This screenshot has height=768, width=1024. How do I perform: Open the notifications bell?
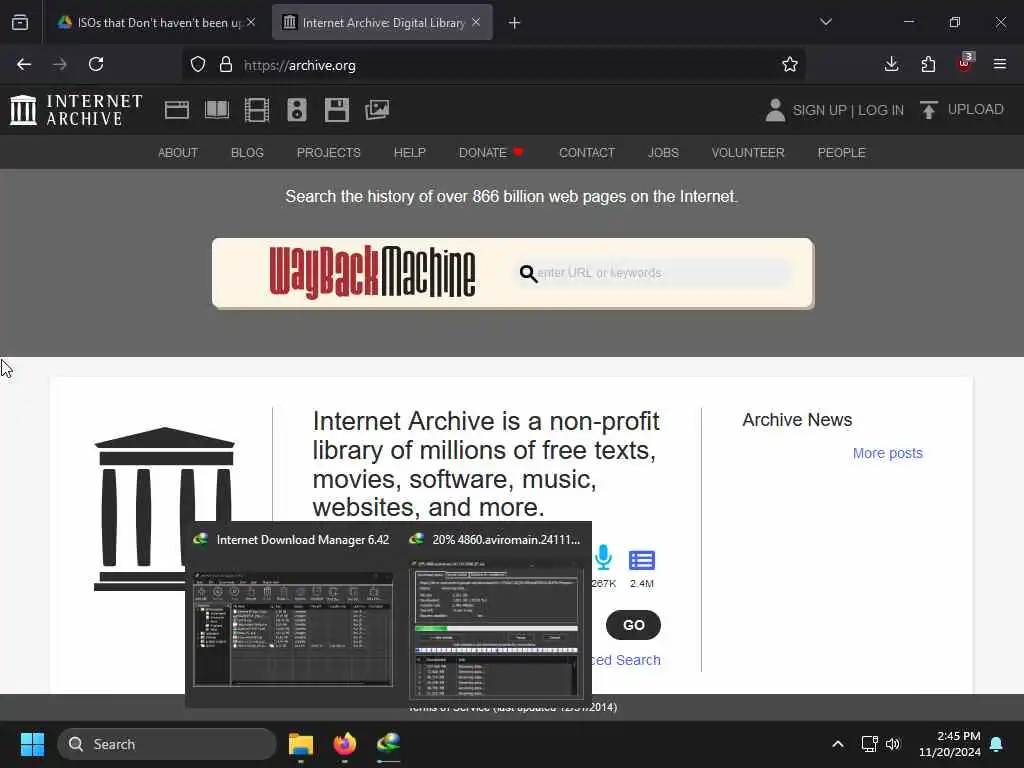[997, 744]
